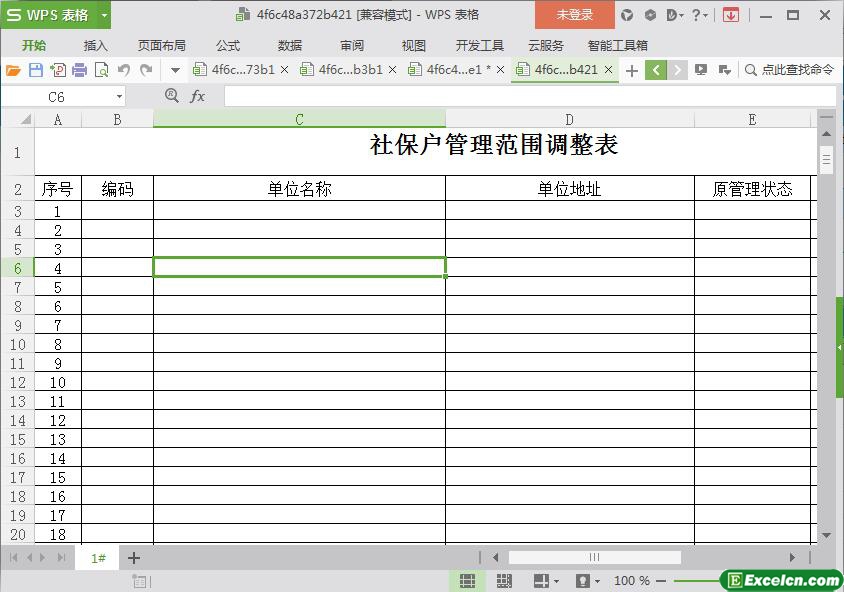Go to next tab with gray arrow

[x=677, y=70]
